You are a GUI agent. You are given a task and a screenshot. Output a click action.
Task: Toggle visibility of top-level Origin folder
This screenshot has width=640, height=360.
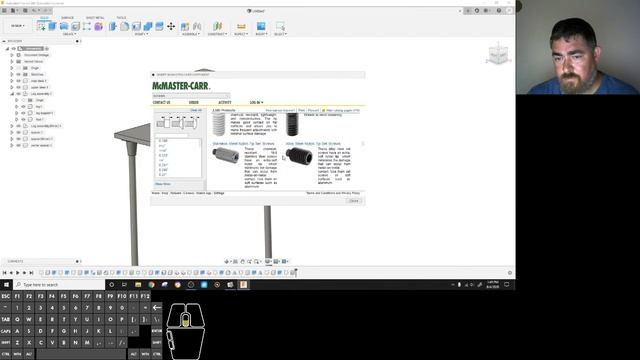(x=18, y=68)
